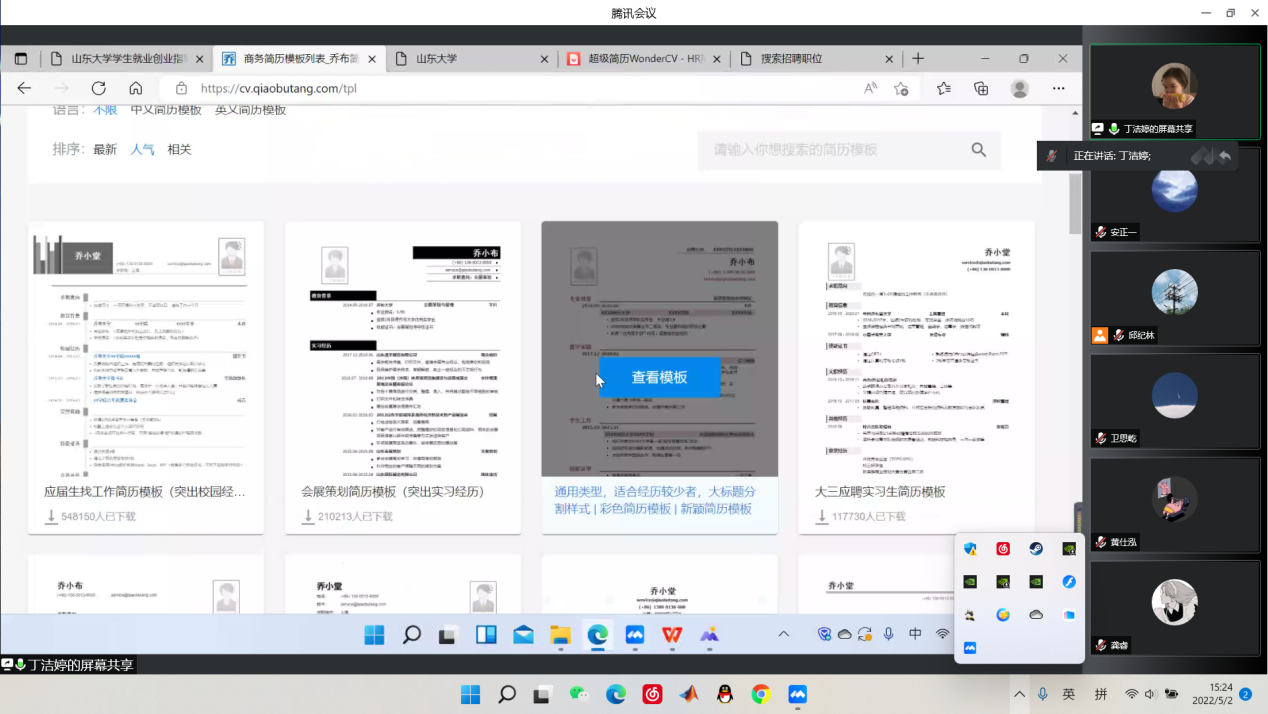Open WeChat from the bottom taskbar
This screenshot has width=1268, height=714.
click(x=578, y=694)
